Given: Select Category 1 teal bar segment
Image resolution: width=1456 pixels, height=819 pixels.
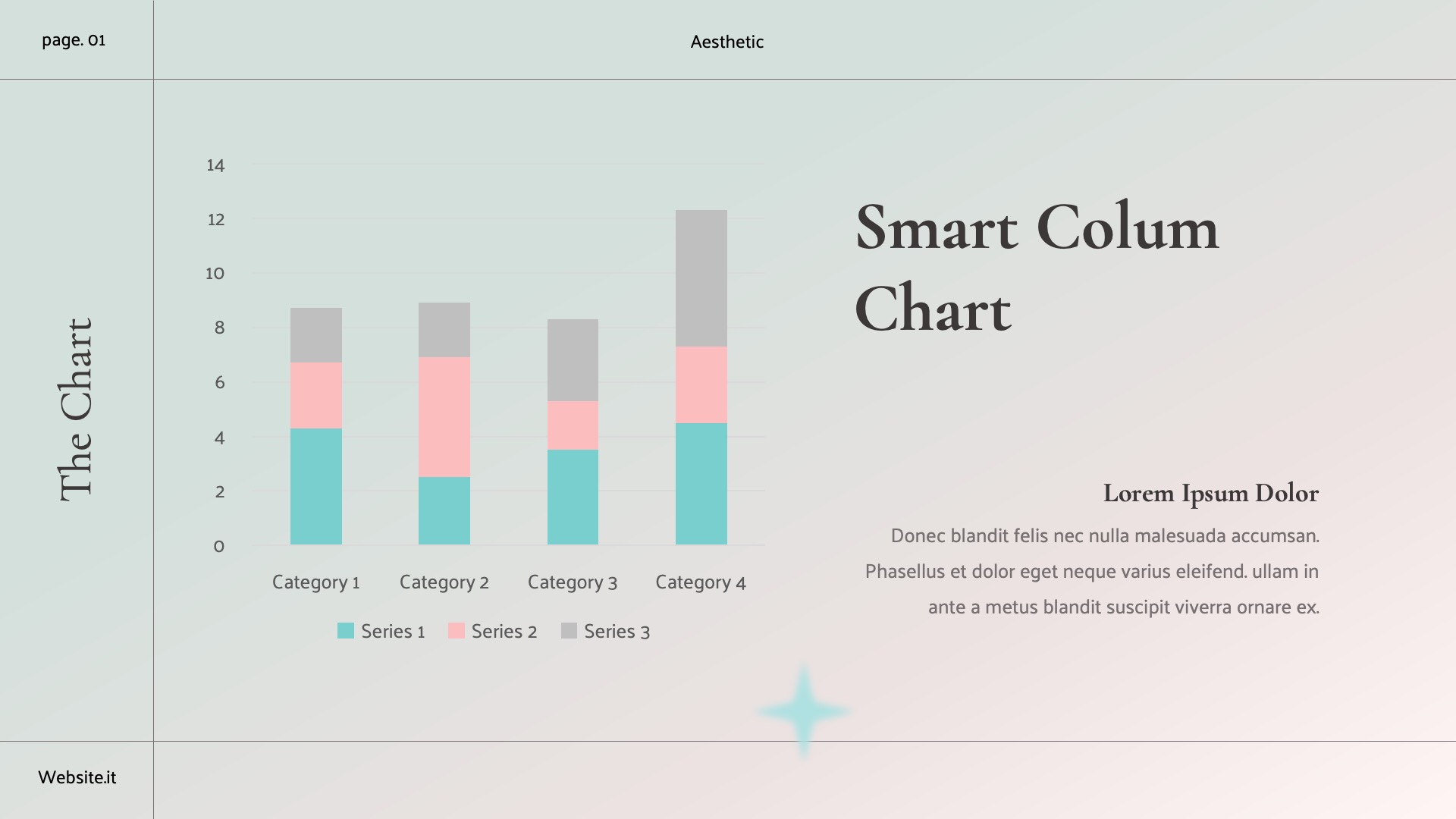Looking at the screenshot, I should 316,486.
